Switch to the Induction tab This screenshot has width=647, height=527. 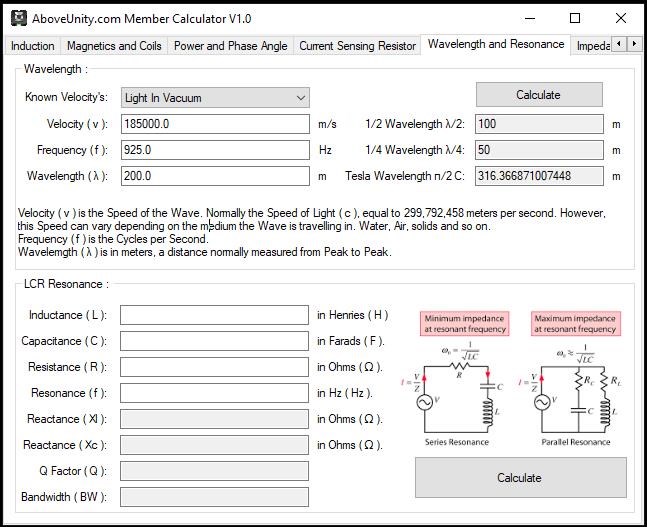tap(33, 46)
